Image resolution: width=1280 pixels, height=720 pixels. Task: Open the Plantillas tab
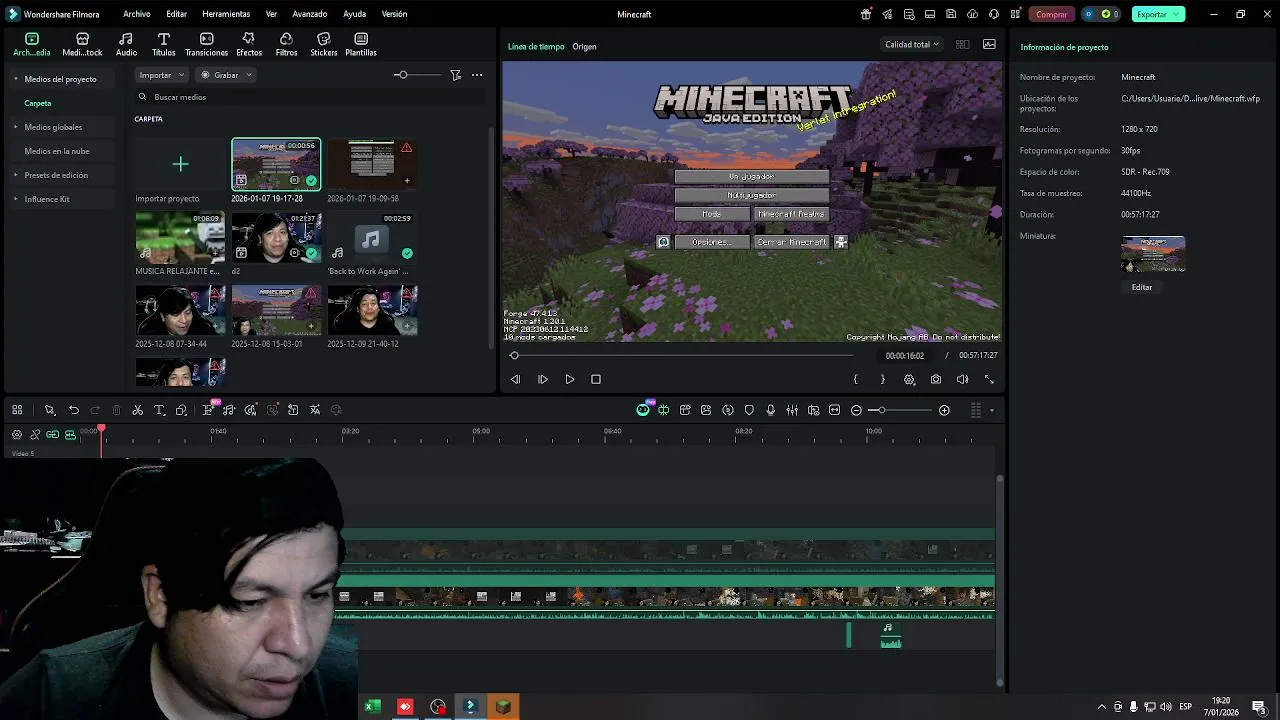tap(361, 44)
